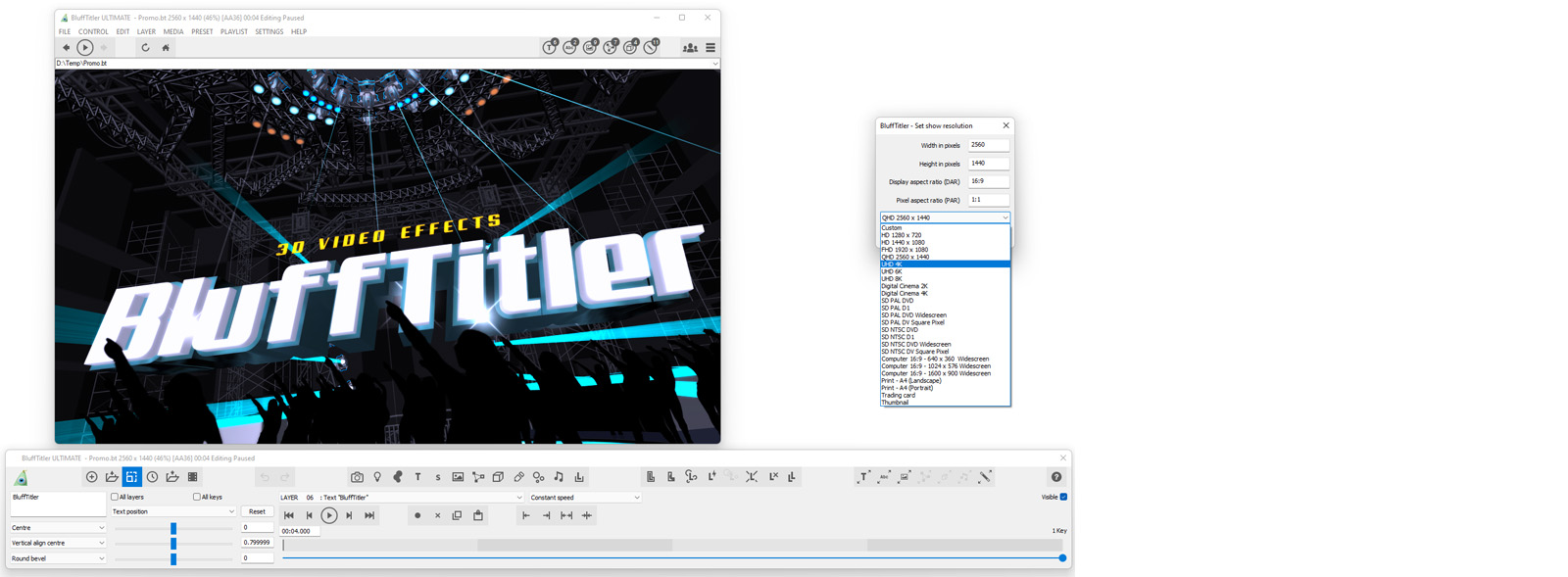Jump to the first key
1568x577 pixels.
click(289, 515)
